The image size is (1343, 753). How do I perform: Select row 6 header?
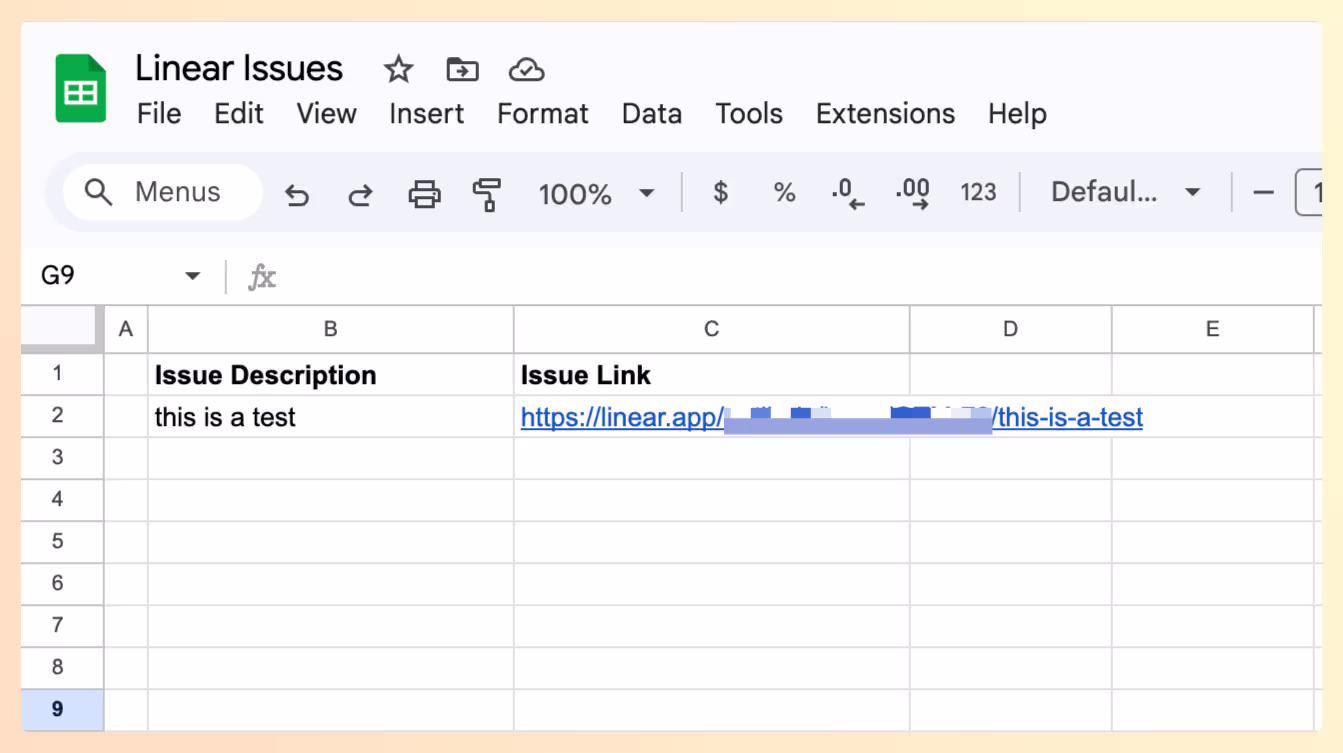coord(62,584)
